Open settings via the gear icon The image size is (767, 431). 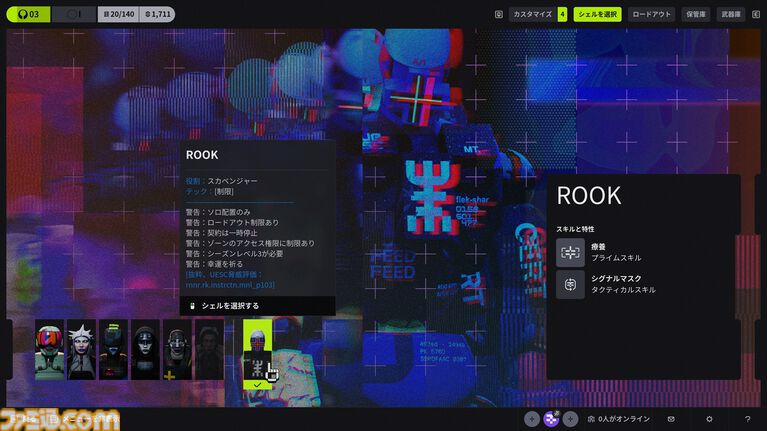(709, 419)
